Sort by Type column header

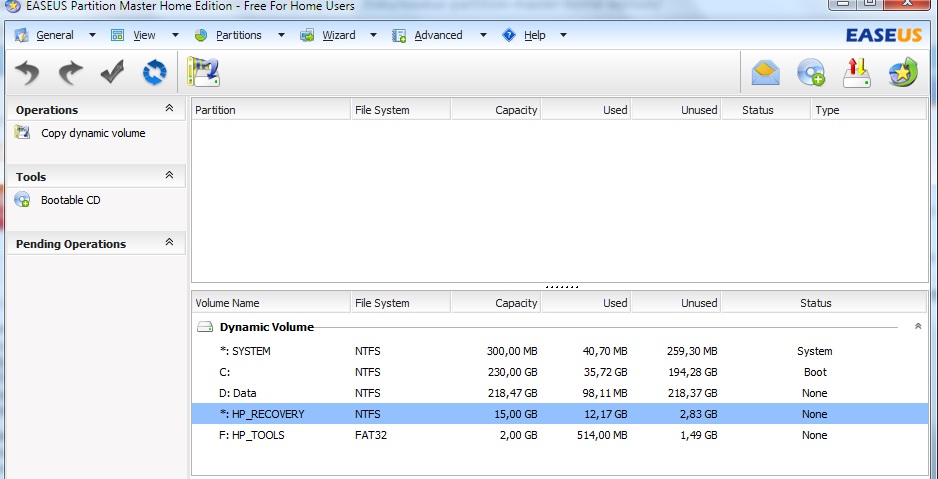tap(870, 110)
